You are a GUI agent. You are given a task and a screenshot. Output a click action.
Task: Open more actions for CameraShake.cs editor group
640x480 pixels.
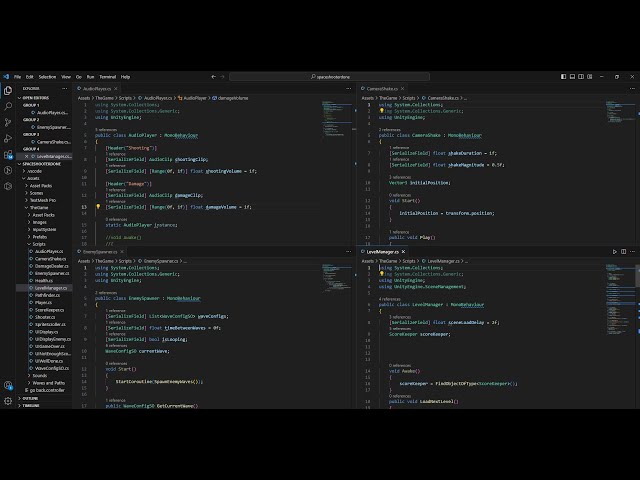click(x=632, y=89)
